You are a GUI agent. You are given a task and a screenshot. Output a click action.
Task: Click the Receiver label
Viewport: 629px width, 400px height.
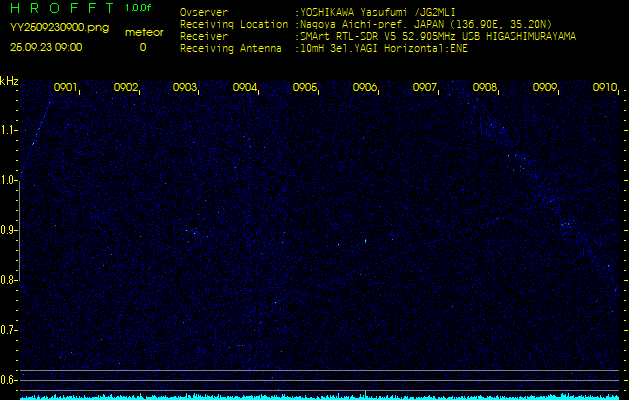pos(204,37)
